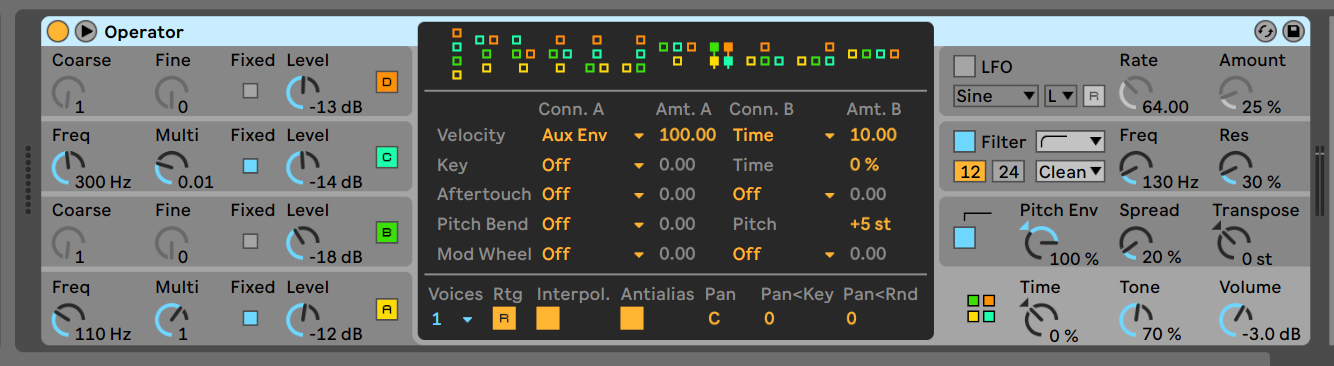The image size is (1334, 366).
Task: Click the LFO Amount knob
Action: (1236, 93)
